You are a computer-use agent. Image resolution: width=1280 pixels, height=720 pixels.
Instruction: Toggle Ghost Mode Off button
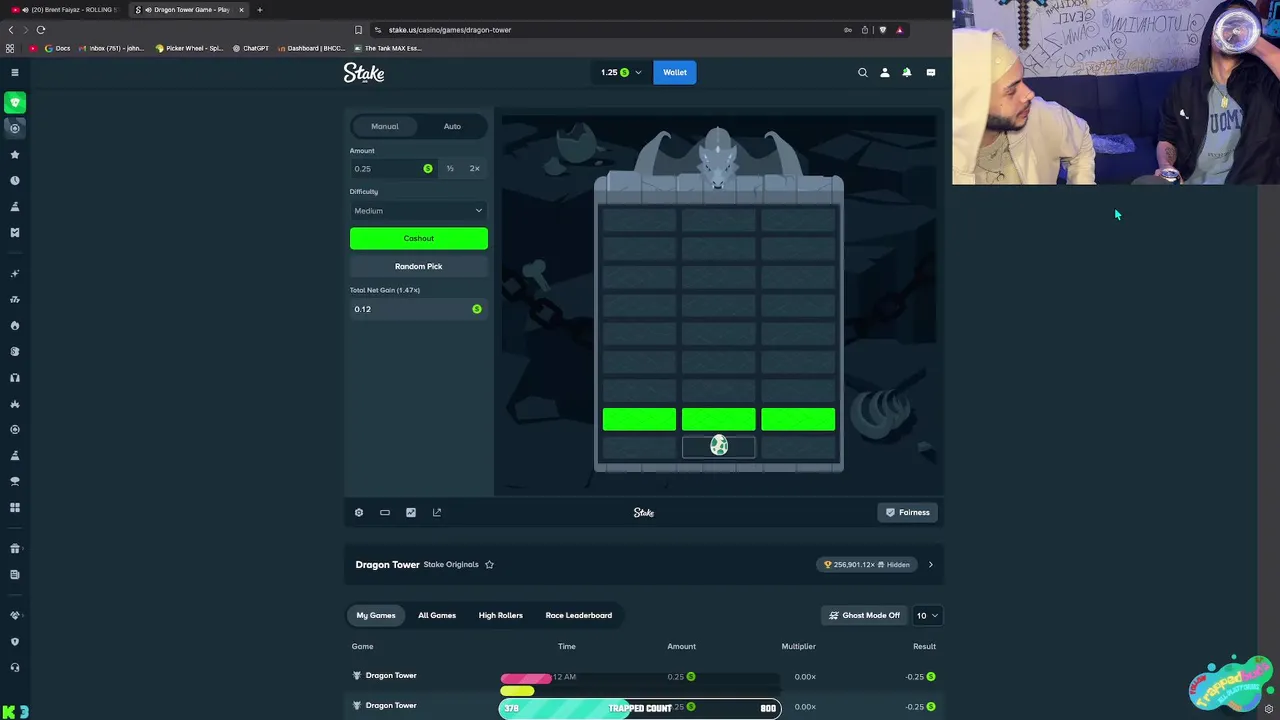pos(865,616)
